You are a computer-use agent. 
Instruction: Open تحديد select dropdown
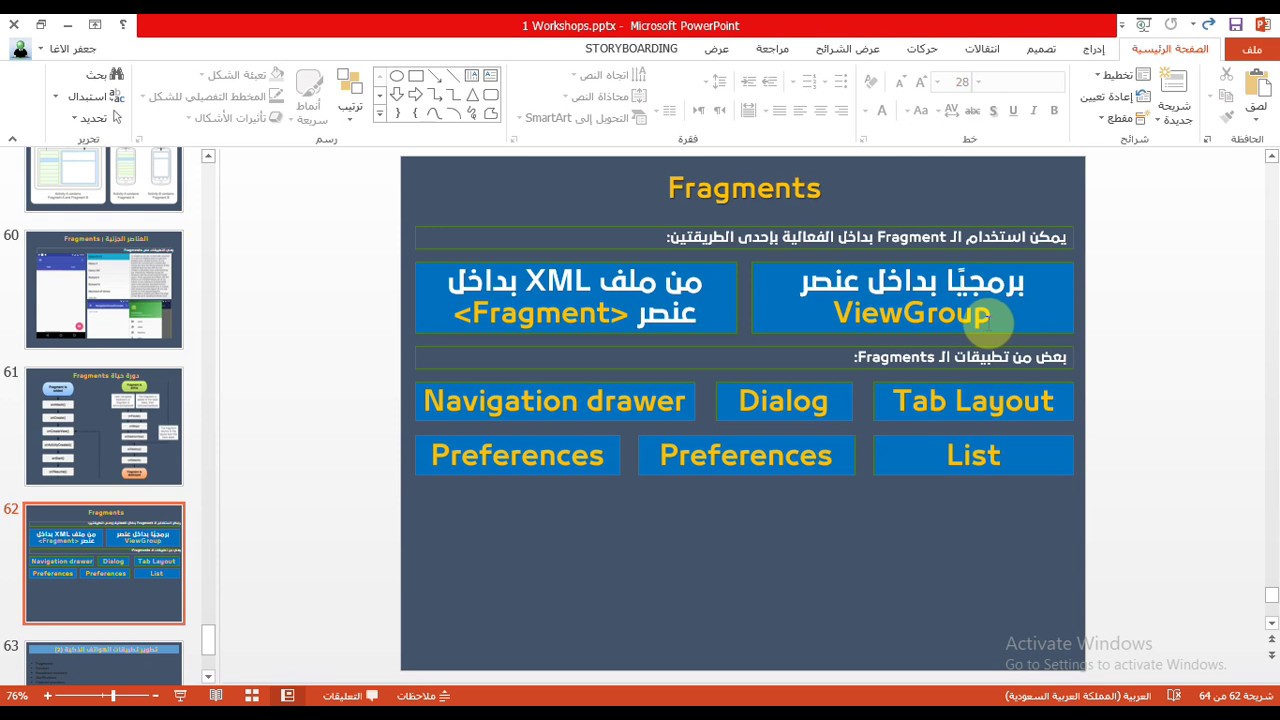pyautogui.click(x=97, y=118)
